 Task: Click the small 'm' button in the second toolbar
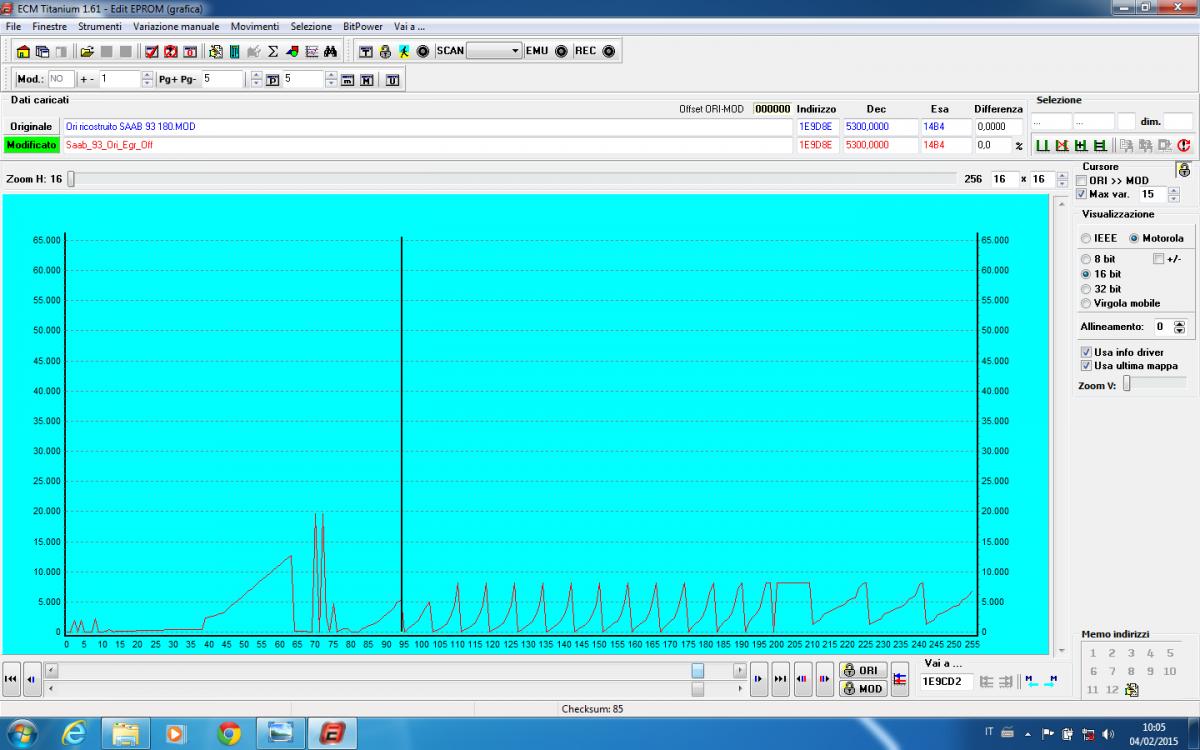pyautogui.click(x=348, y=80)
